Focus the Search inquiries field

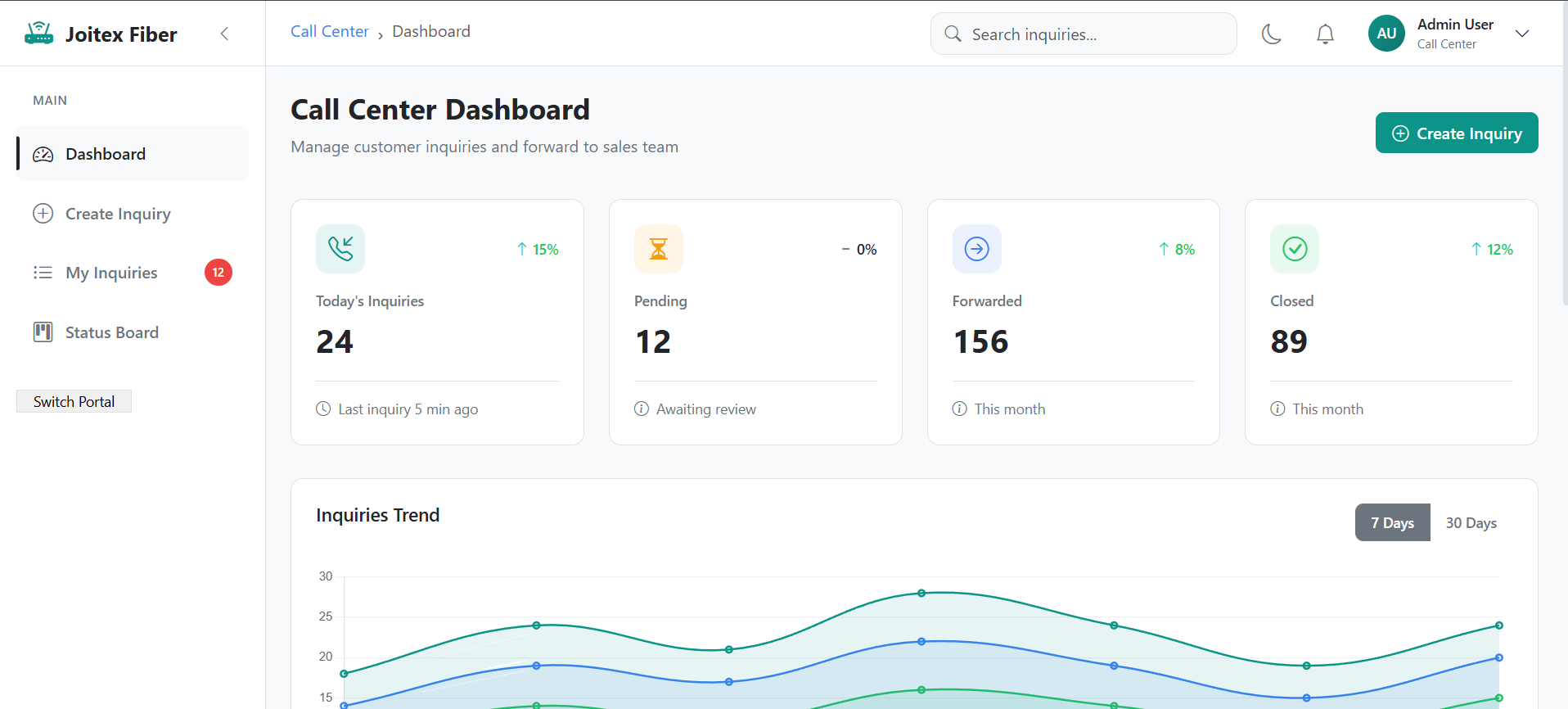[x=1083, y=34]
